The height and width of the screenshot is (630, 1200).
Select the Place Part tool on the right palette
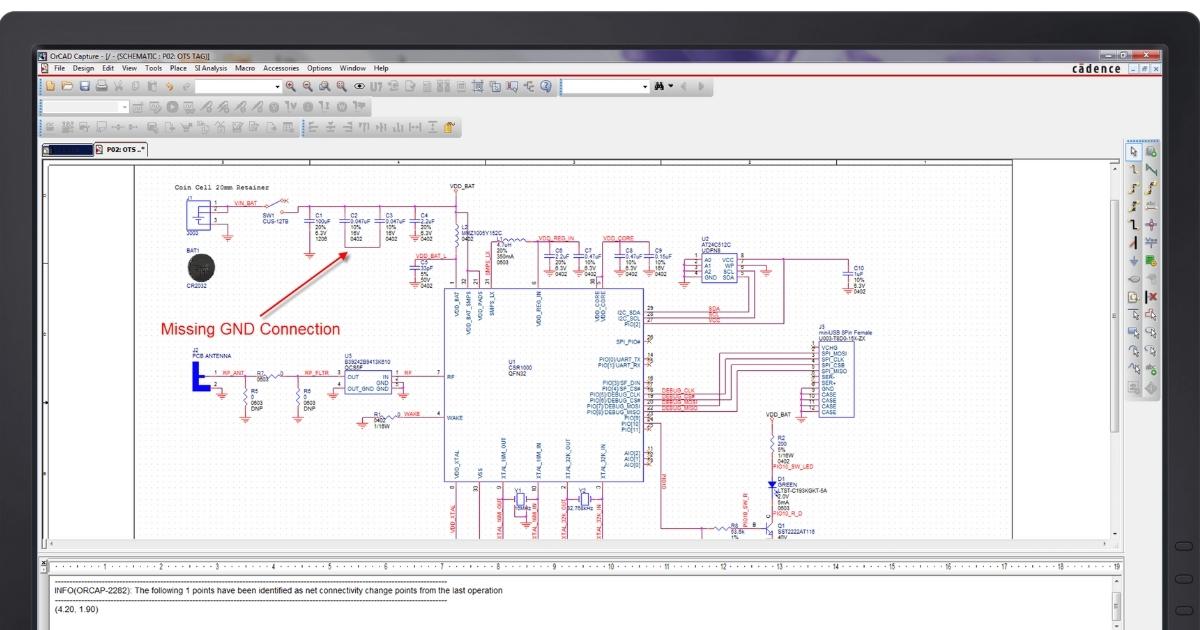(x=1151, y=152)
